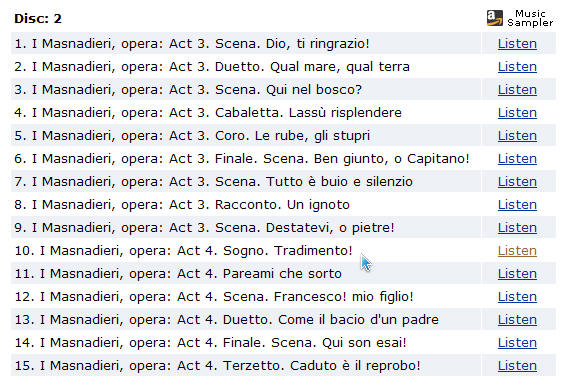The image size is (561, 383).
Task: Select the Disc: 2 heading
Action: tap(38, 19)
